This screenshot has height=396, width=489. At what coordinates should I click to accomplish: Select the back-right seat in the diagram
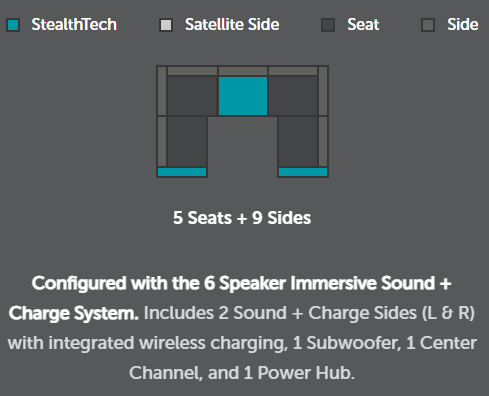click(x=293, y=96)
